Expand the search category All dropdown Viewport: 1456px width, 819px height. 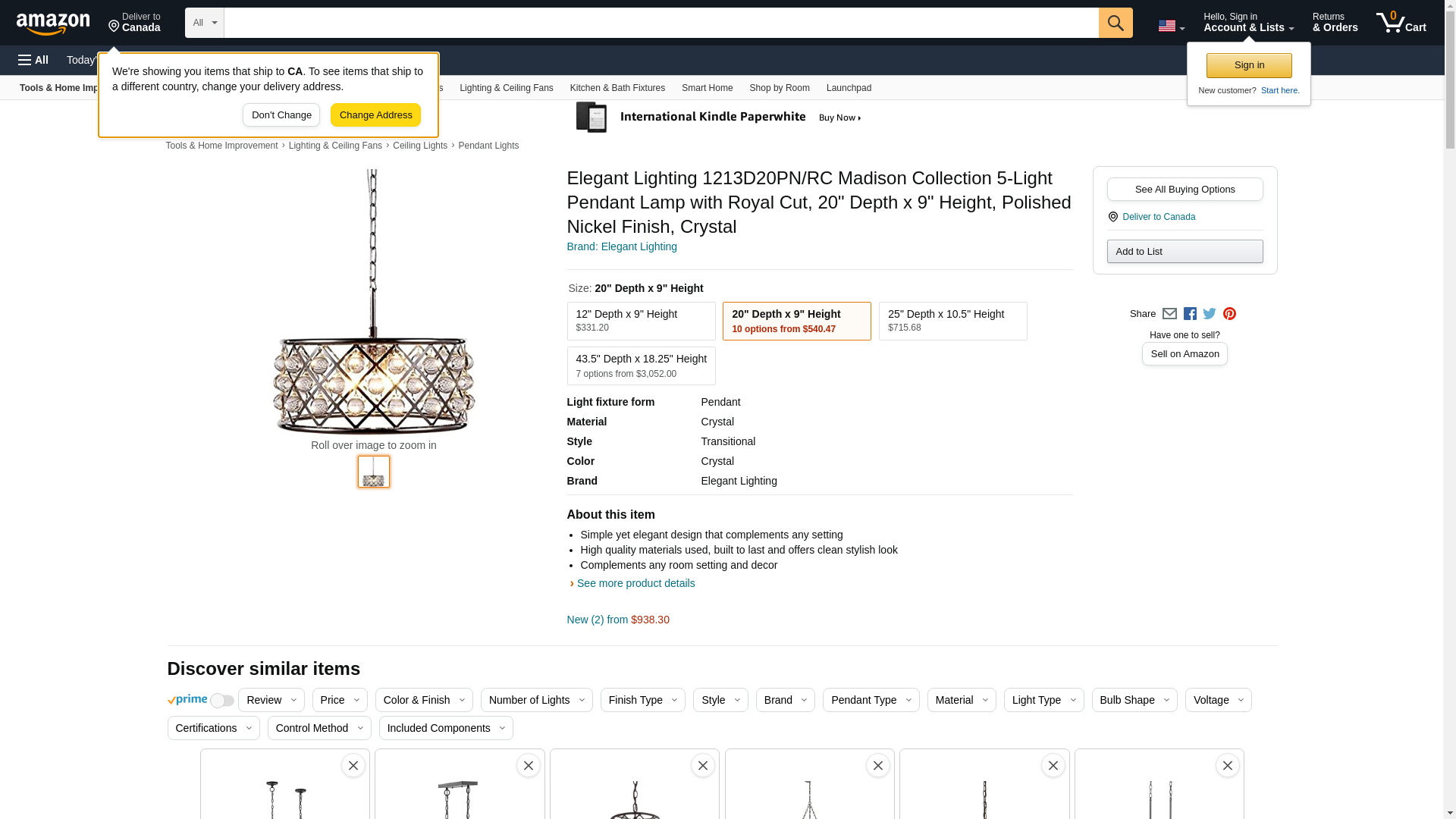pos(205,23)
